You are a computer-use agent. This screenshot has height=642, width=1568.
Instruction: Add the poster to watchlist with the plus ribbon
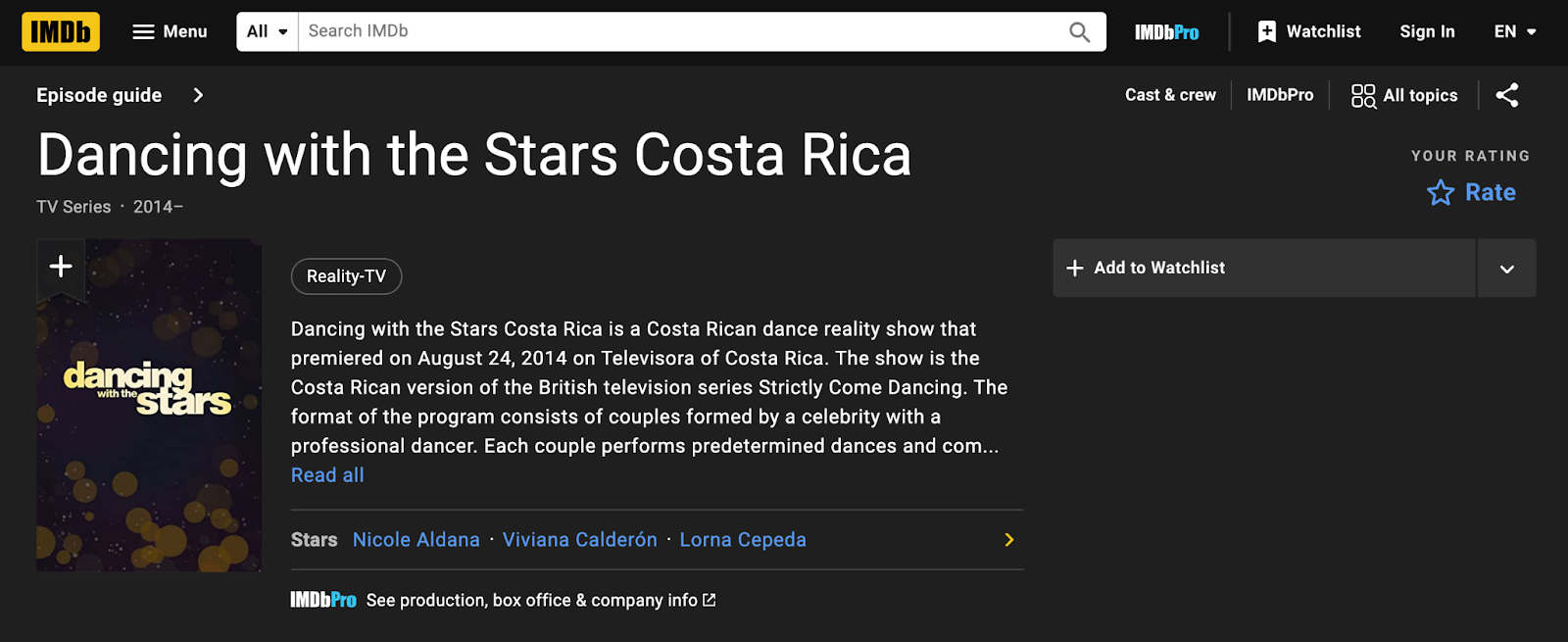61,267
